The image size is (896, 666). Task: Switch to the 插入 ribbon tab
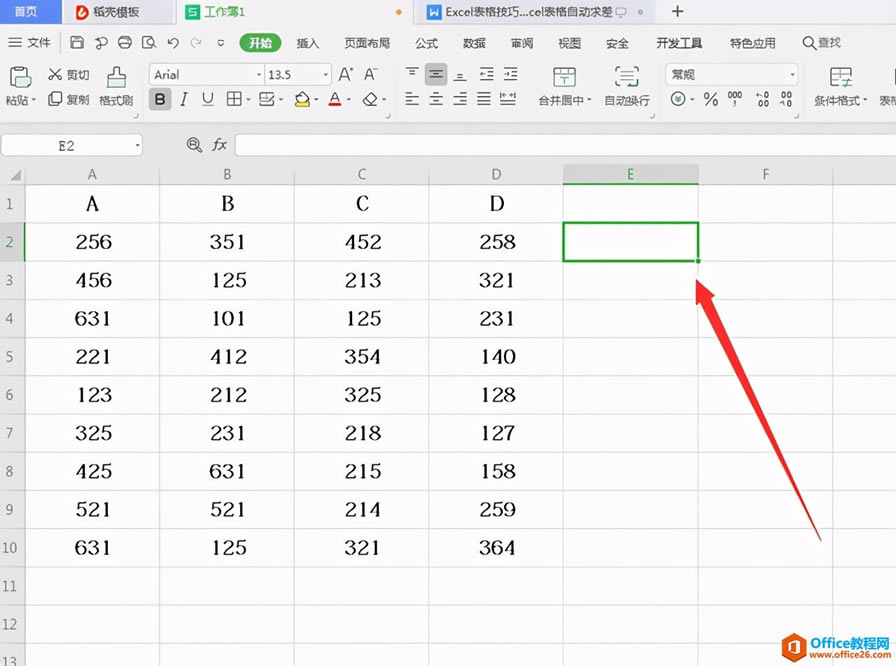[x=307, y=43]
